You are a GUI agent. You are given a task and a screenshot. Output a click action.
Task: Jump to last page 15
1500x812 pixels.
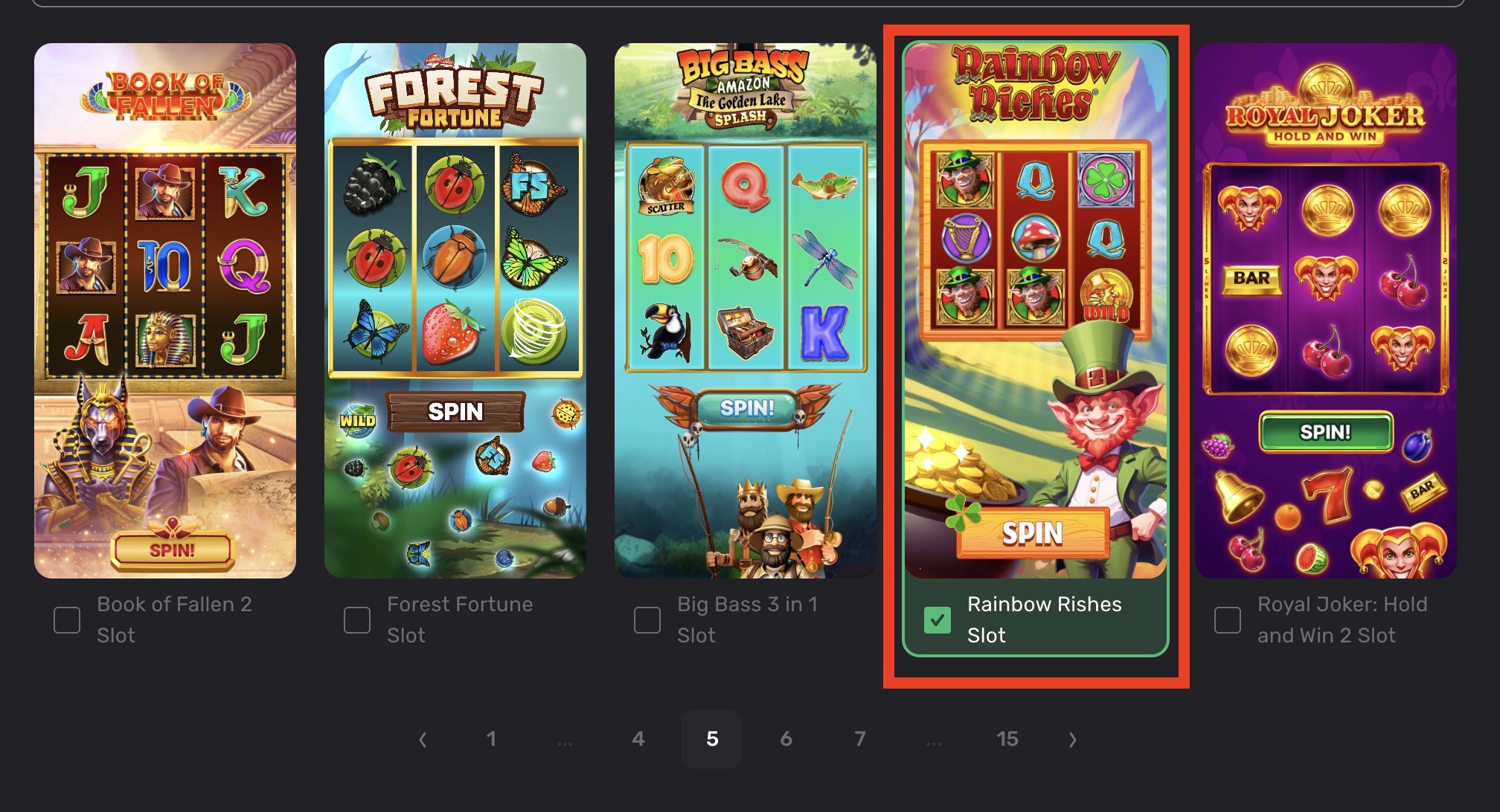tap(1007, 739)
